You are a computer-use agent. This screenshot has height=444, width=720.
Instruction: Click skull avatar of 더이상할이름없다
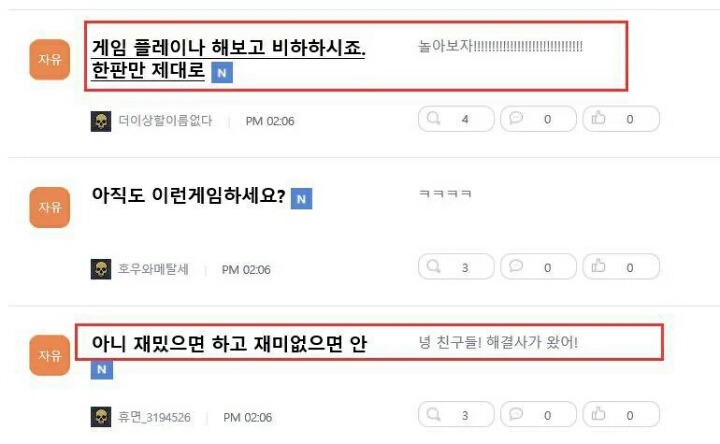(101, 121)
